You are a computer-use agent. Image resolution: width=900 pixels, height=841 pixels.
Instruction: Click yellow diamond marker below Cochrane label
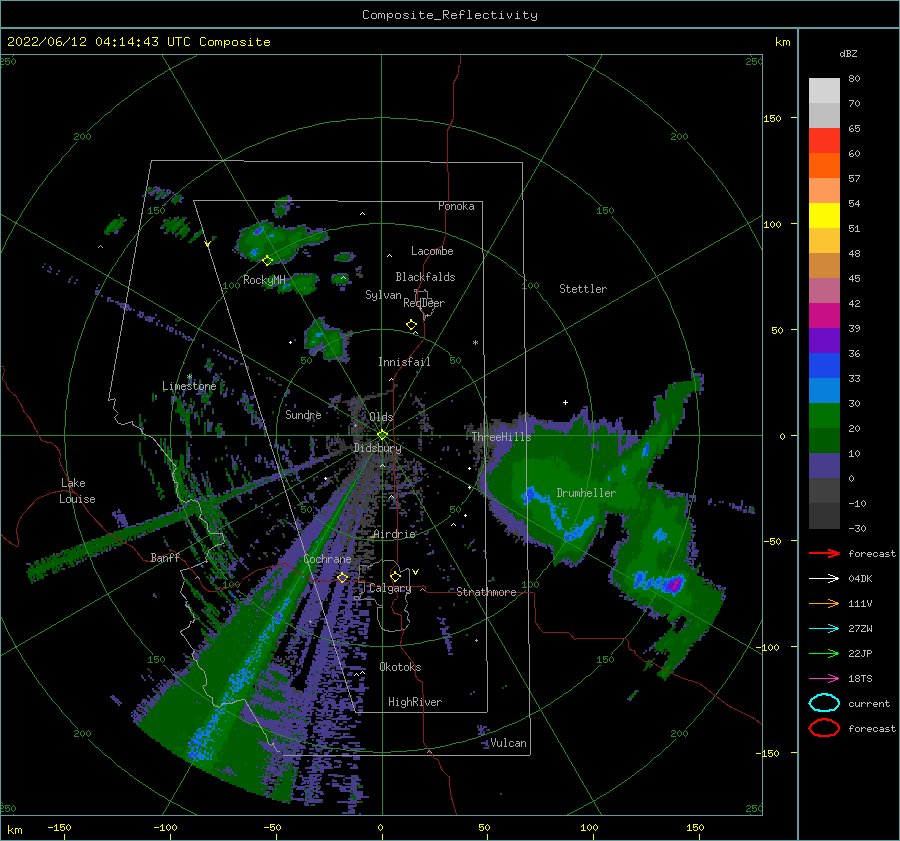coord(342,577)
